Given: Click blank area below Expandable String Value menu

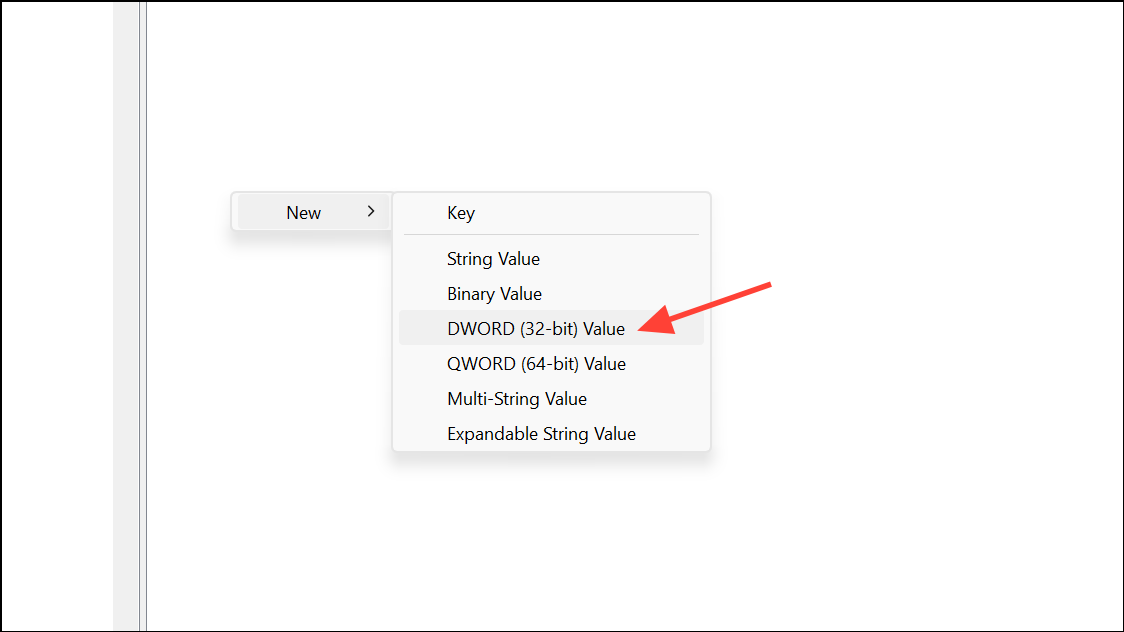Looking at the screenshot, I should [x=550, y=530].
